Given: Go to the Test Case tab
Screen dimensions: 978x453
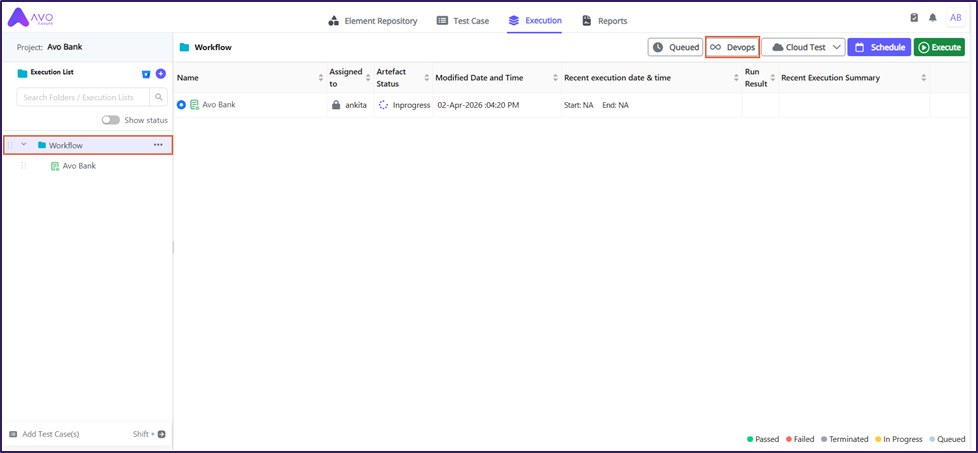Looking at the screenshot, I should pos(462,20).
